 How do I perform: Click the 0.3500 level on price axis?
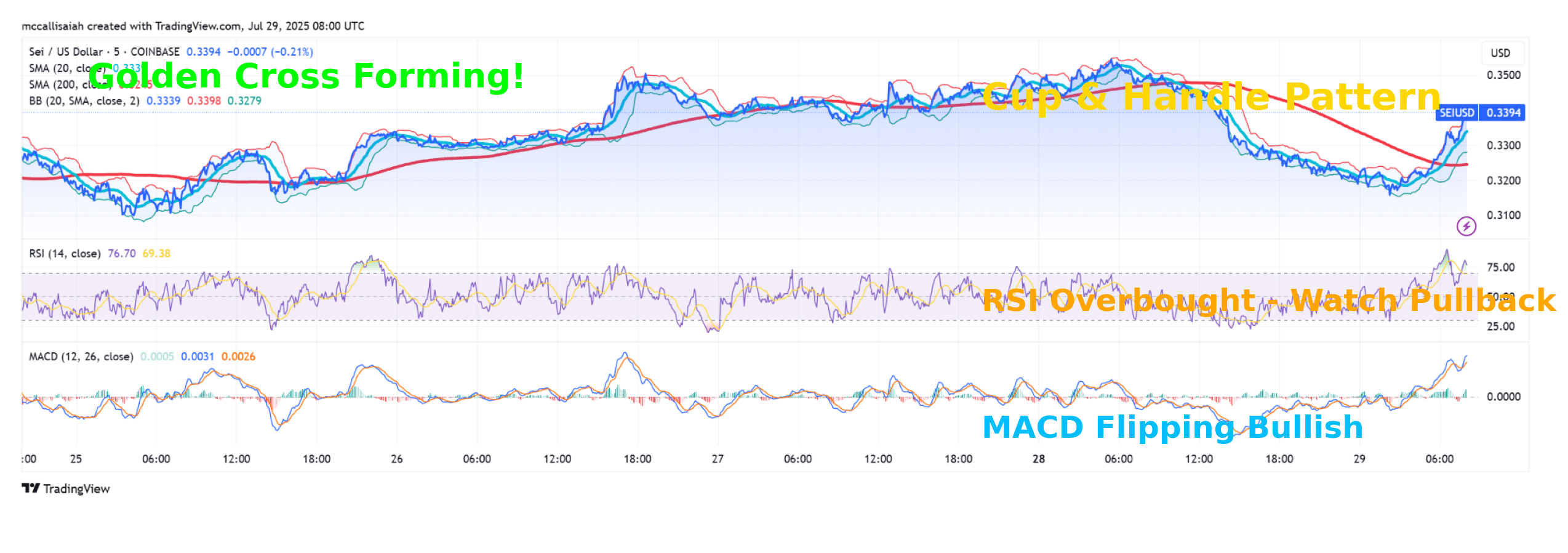point(1503,75)
